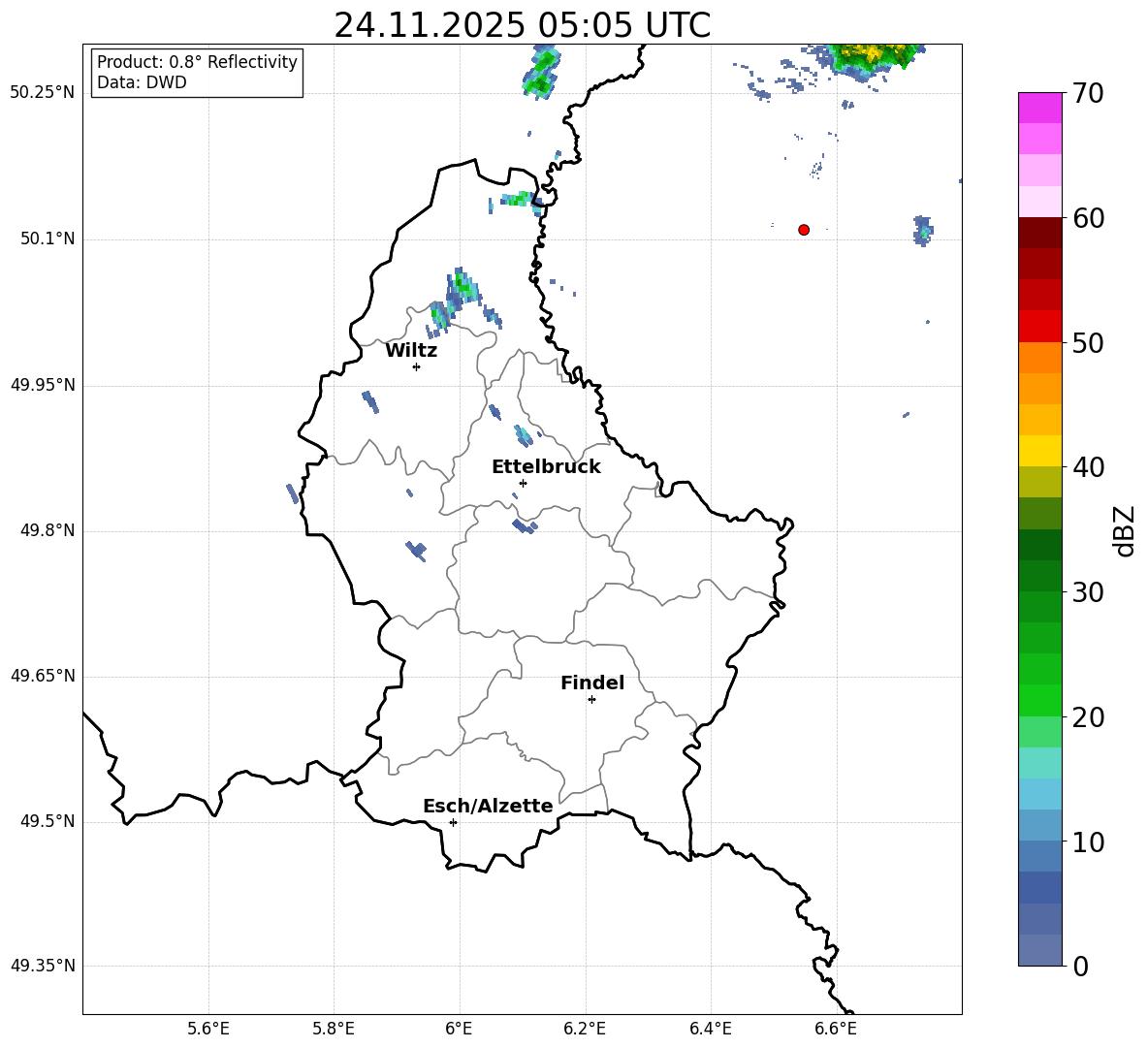Select the Esch/Alzette city label
This screenshot has width=1148, height=1048.
[488, 806]
